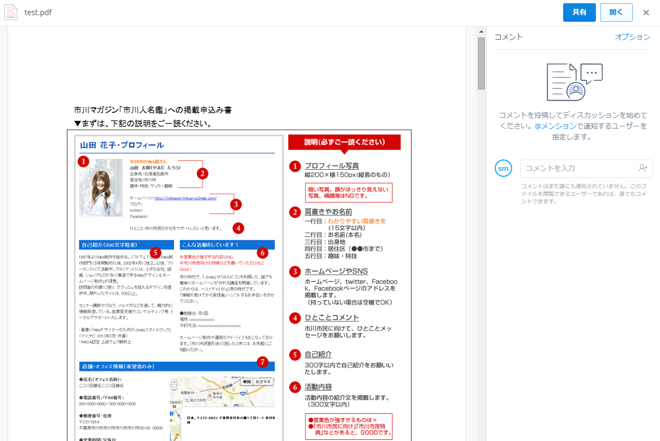The height and width of the screenshot is (441, 660).
Task: Click the sm user avatar
Action: 503,168
